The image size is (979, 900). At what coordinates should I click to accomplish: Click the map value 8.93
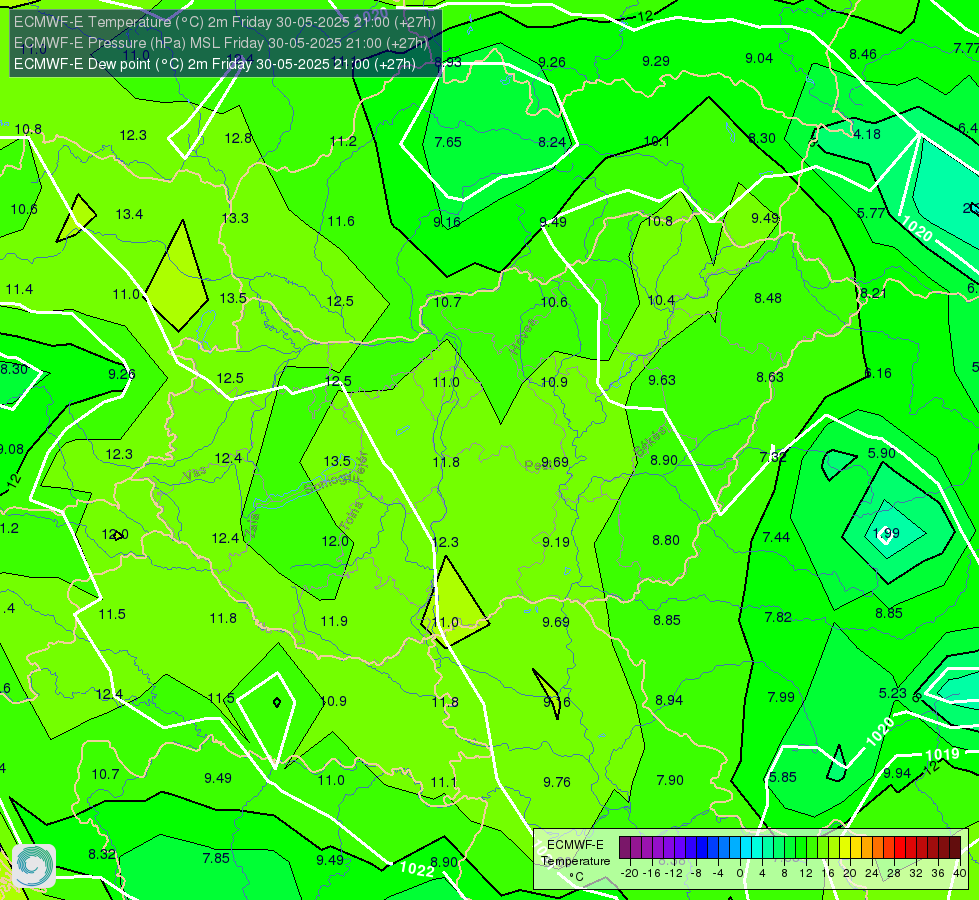coord(448,62)
